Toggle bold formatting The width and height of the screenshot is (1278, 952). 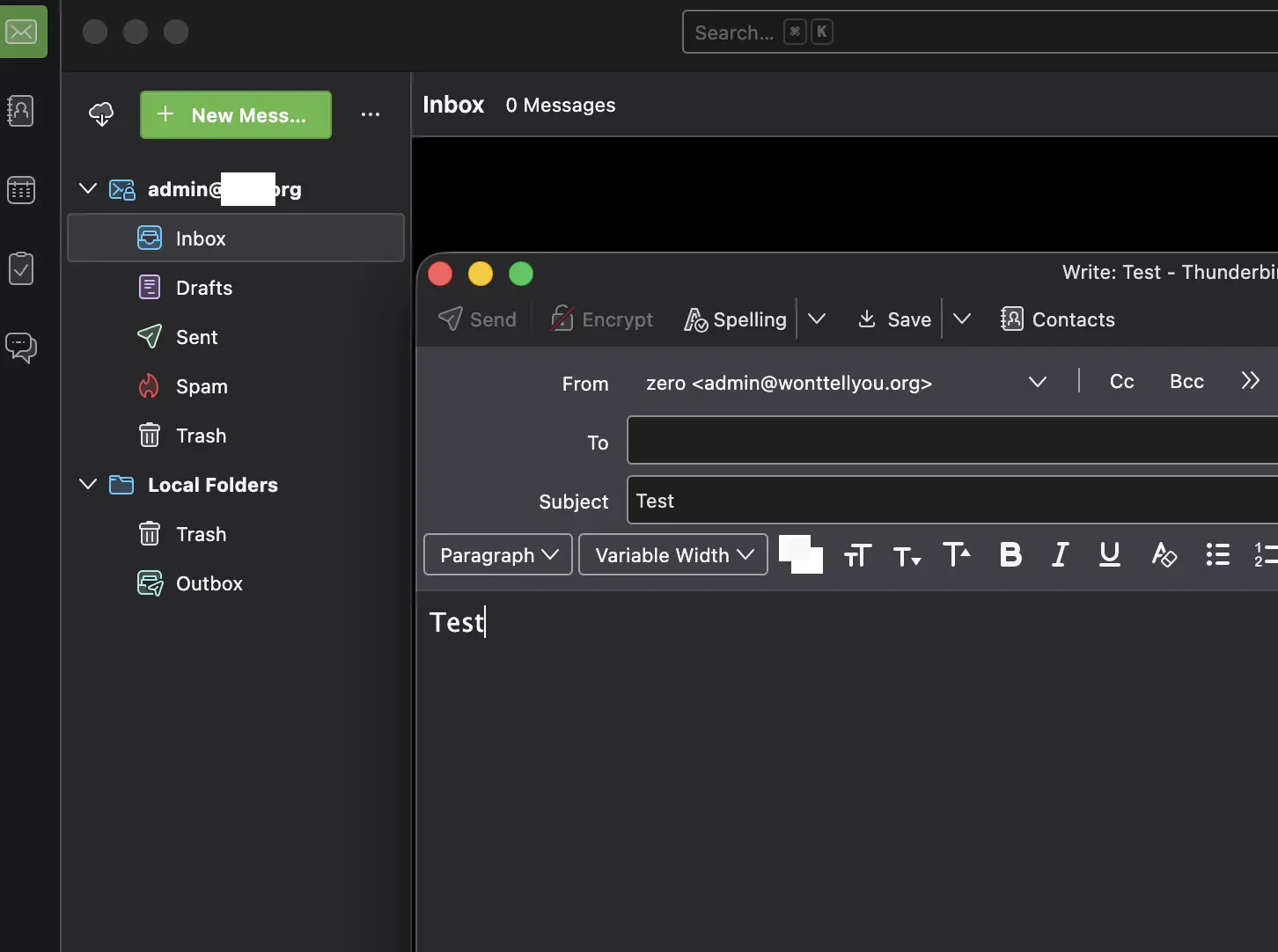click(x=1010, y=554)
